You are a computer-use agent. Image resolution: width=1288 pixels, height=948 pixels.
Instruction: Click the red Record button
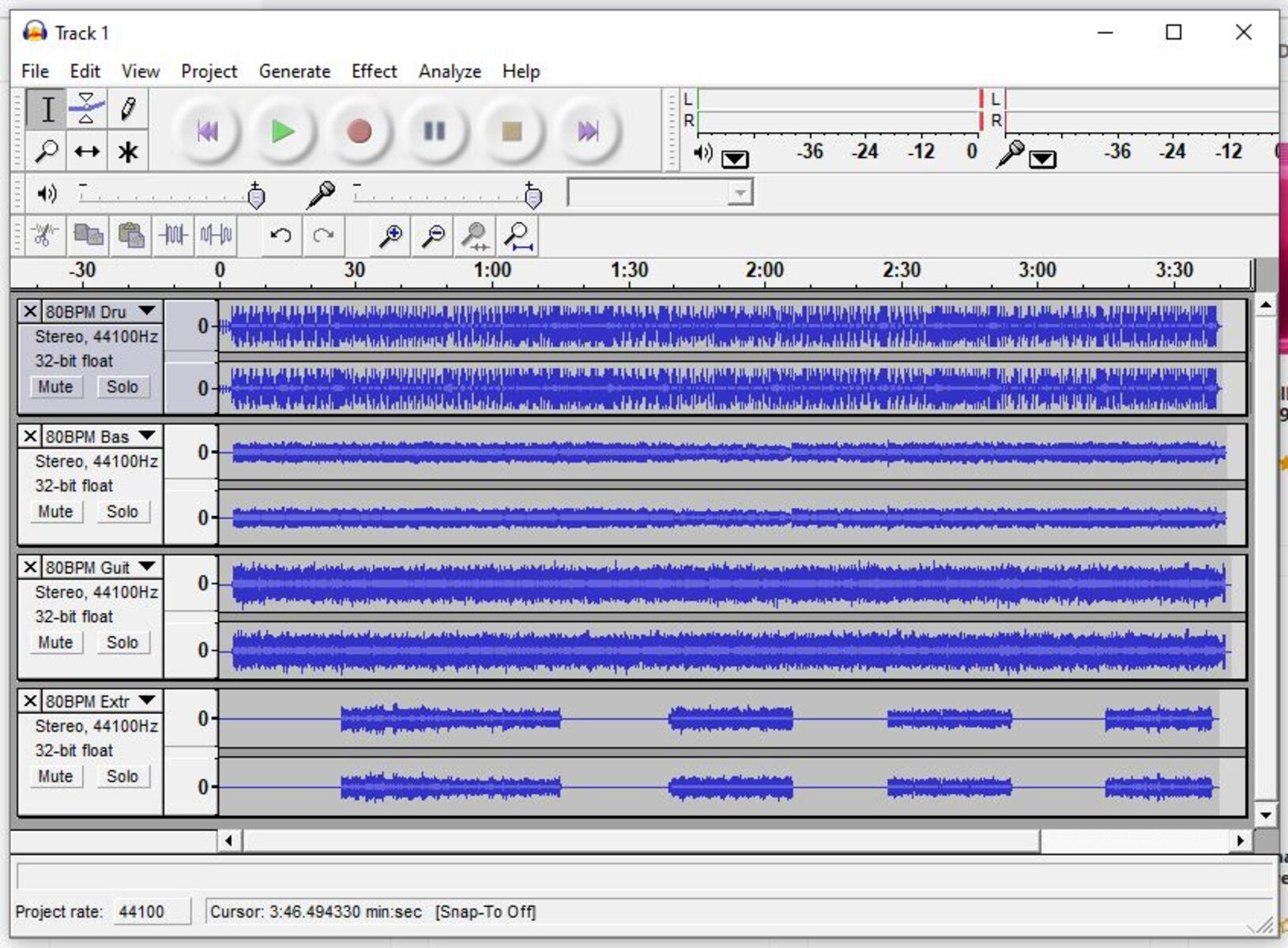coord(359,130)
